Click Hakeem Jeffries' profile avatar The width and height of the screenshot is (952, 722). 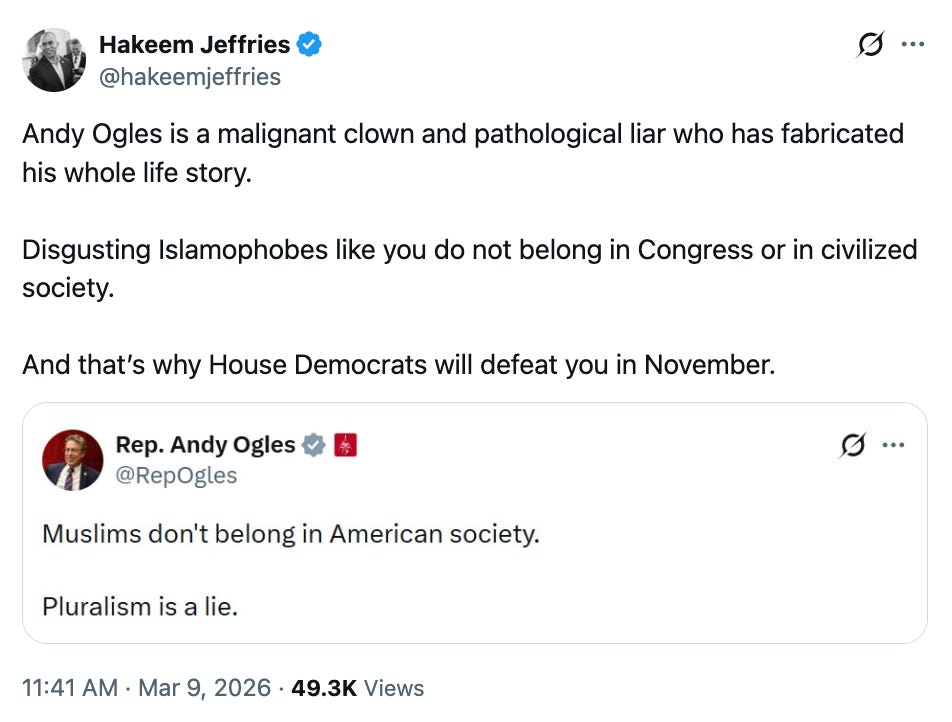[54, 60]
